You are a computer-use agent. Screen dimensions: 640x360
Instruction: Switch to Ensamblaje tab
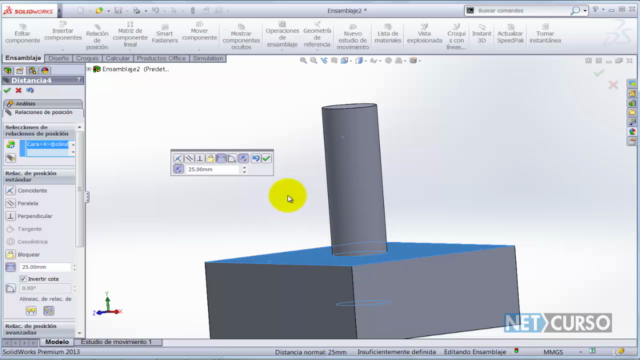tap(23, 58)
